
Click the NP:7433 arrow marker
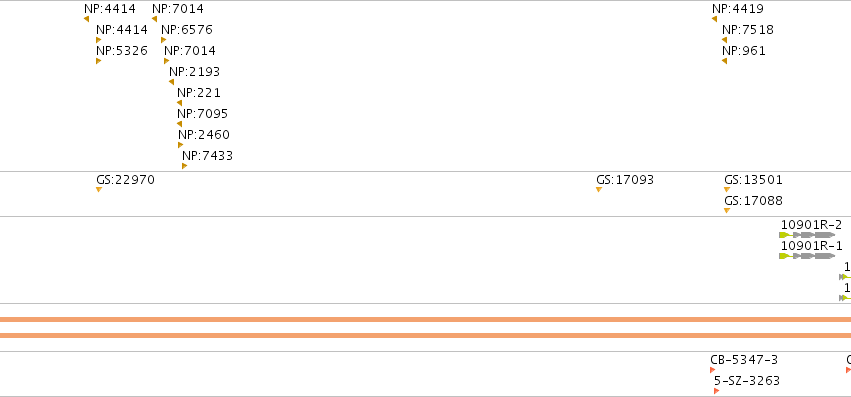(185, 166)
